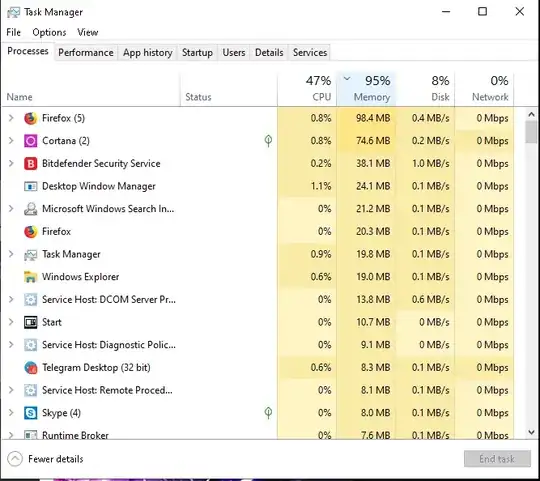Maximize the Task Manager window
Screen dimensions: 540x481
pos(482,12)
